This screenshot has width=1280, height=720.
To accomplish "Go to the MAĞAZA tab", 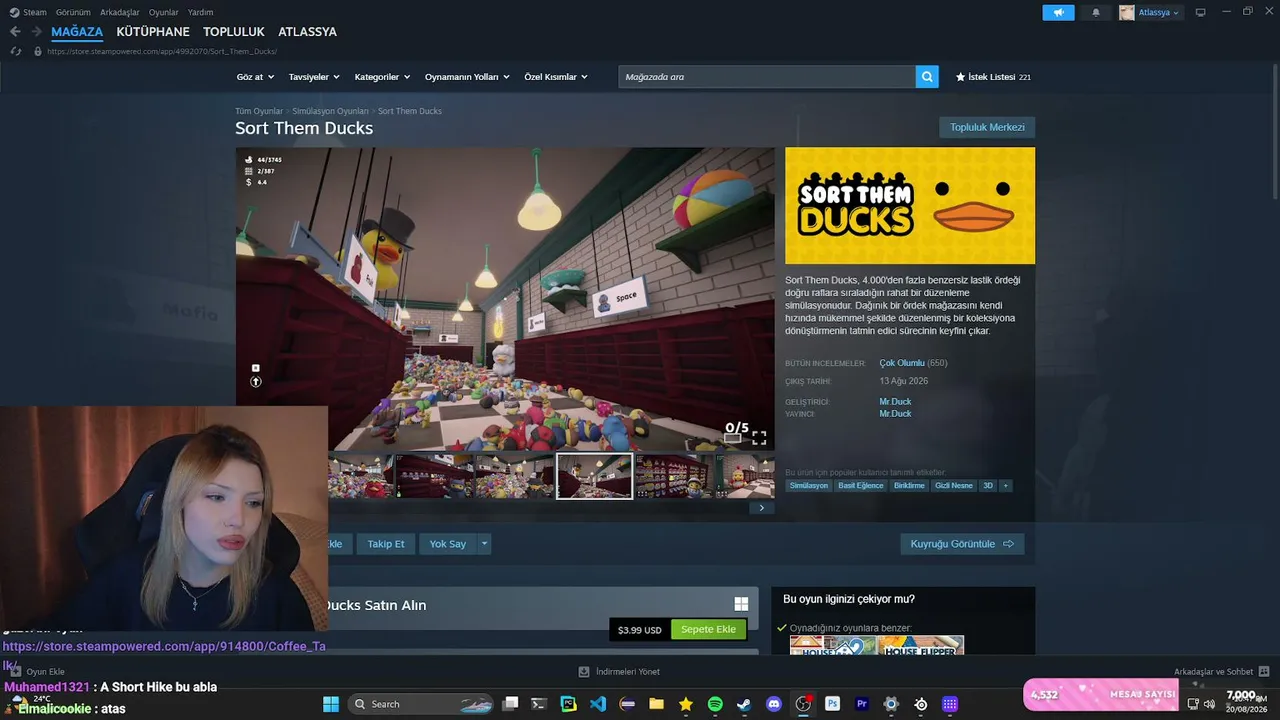I will click(x=77, y=32).
